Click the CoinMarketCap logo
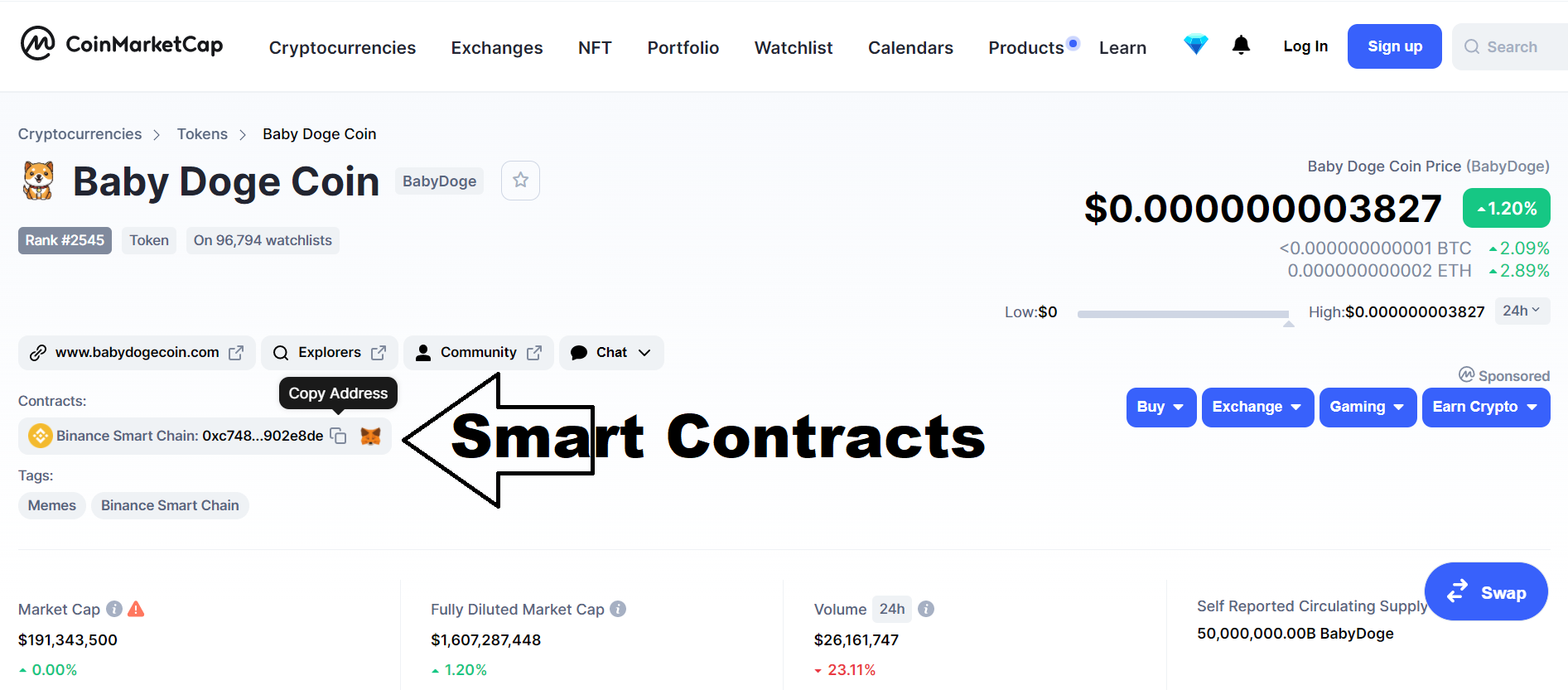The height and width of the screenshot is (690, 1568). click(x=121, y=46)
